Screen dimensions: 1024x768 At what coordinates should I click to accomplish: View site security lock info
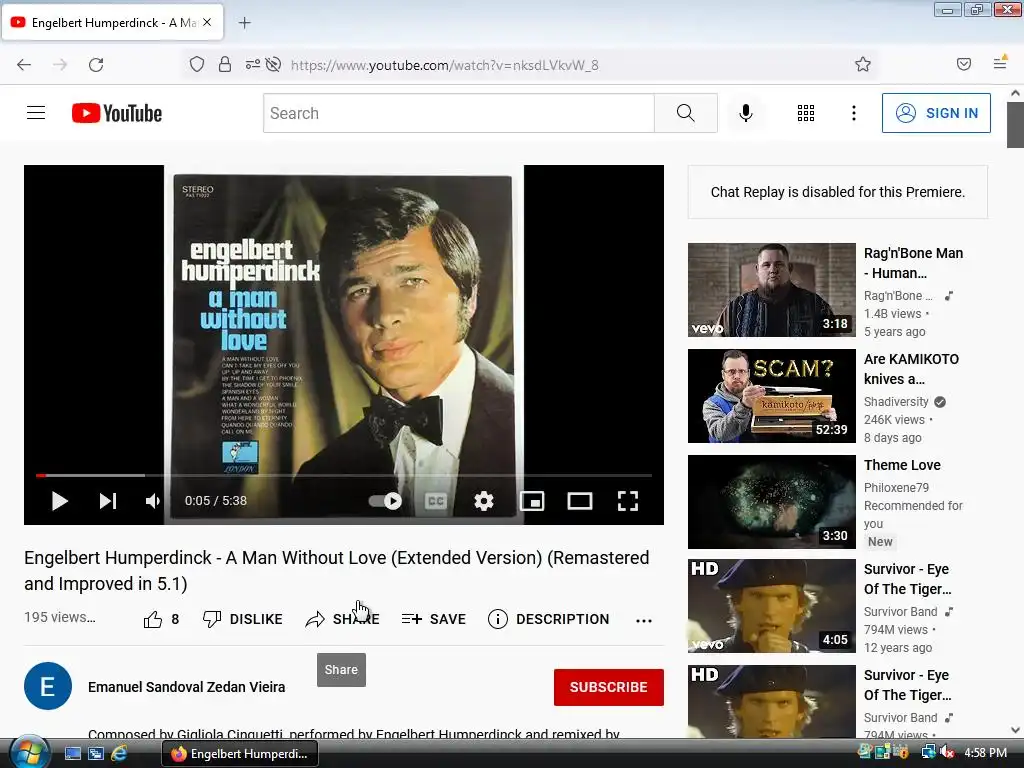pyautogui.click(x=225, y=64)
